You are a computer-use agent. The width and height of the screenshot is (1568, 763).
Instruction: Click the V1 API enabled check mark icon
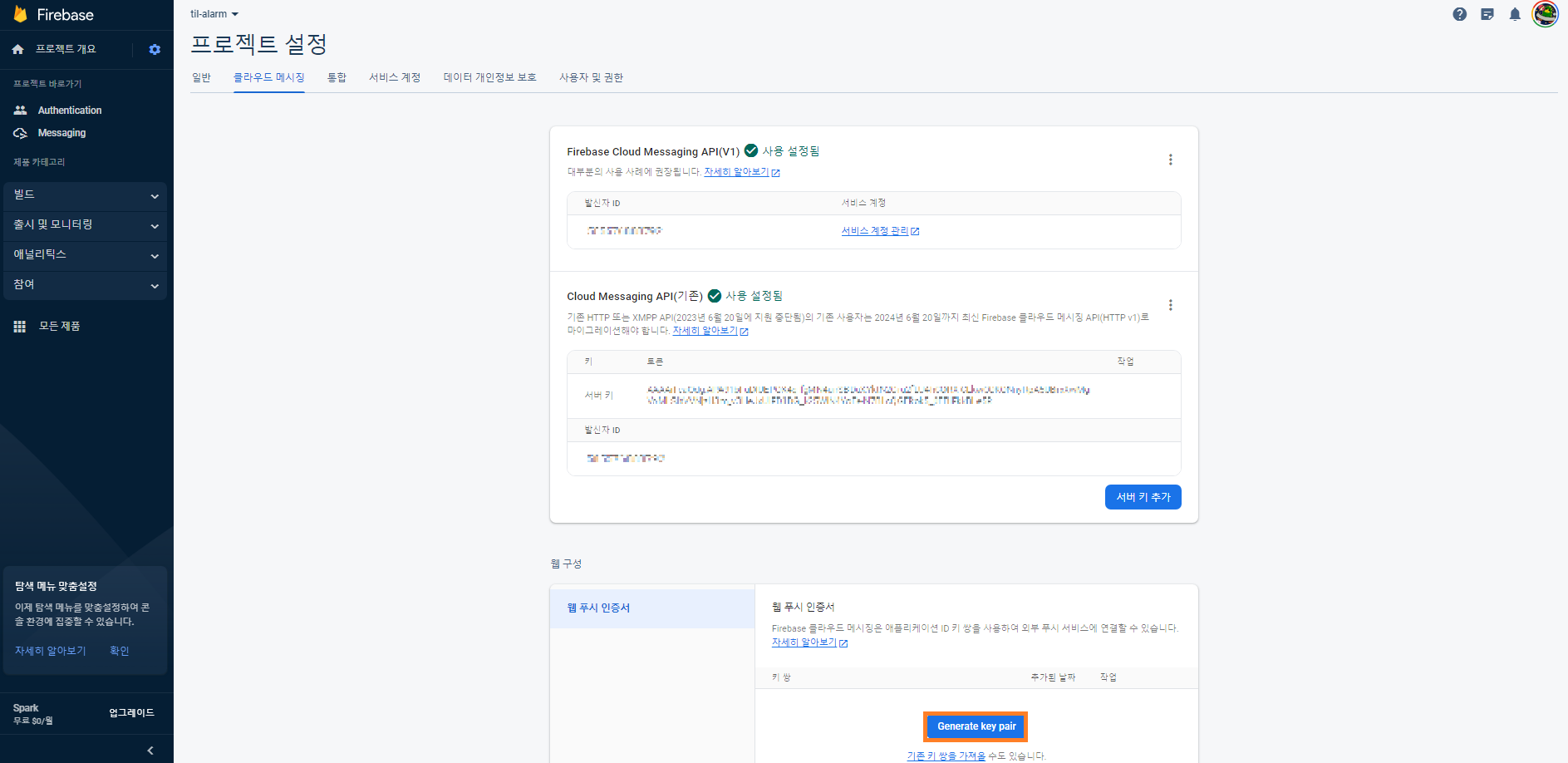[751, 150]
